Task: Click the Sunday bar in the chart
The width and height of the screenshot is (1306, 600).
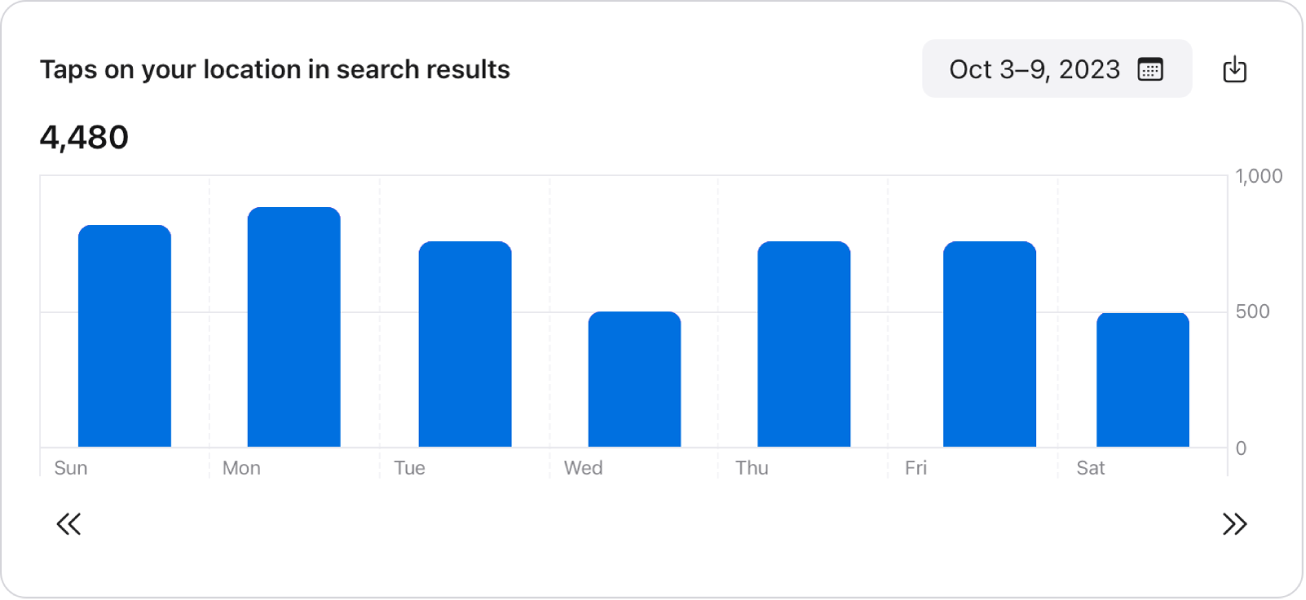Action: pyautogui.click(x=124, y=335)
